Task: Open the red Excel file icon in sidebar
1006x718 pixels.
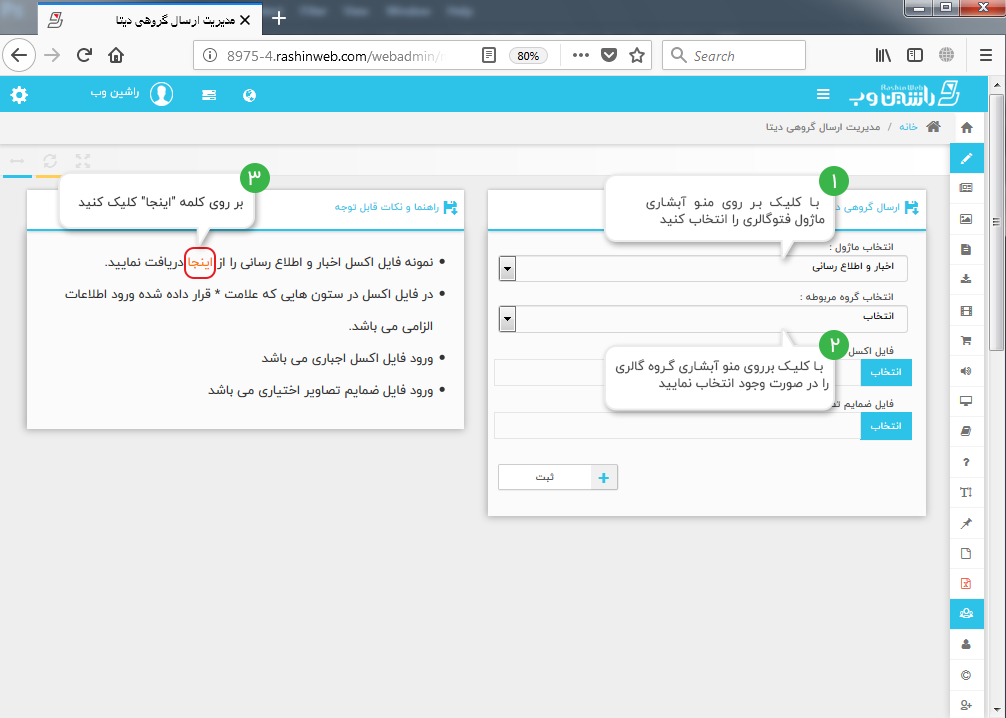Action: coord(966,583)
